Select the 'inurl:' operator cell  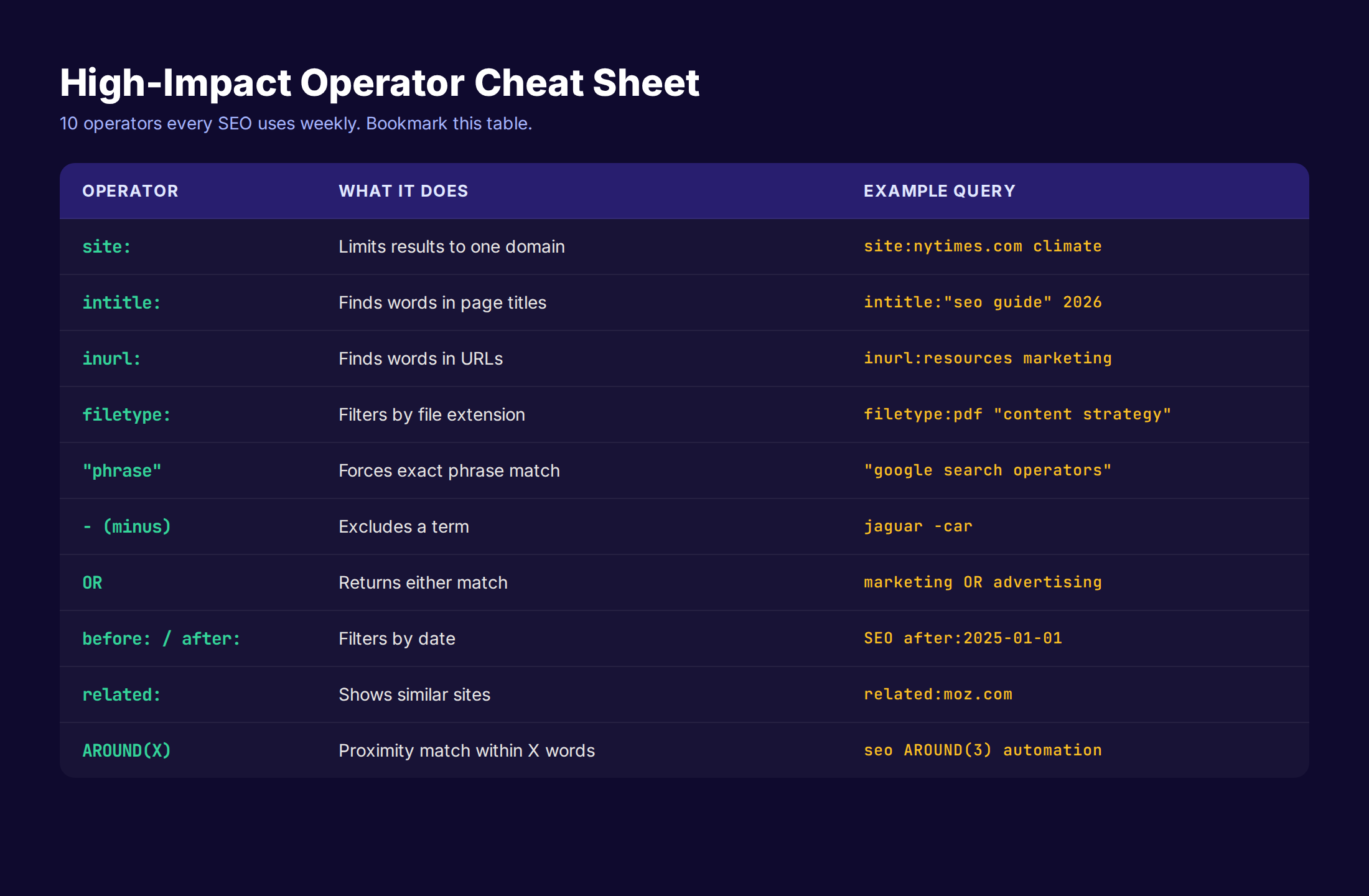[112, 358]
